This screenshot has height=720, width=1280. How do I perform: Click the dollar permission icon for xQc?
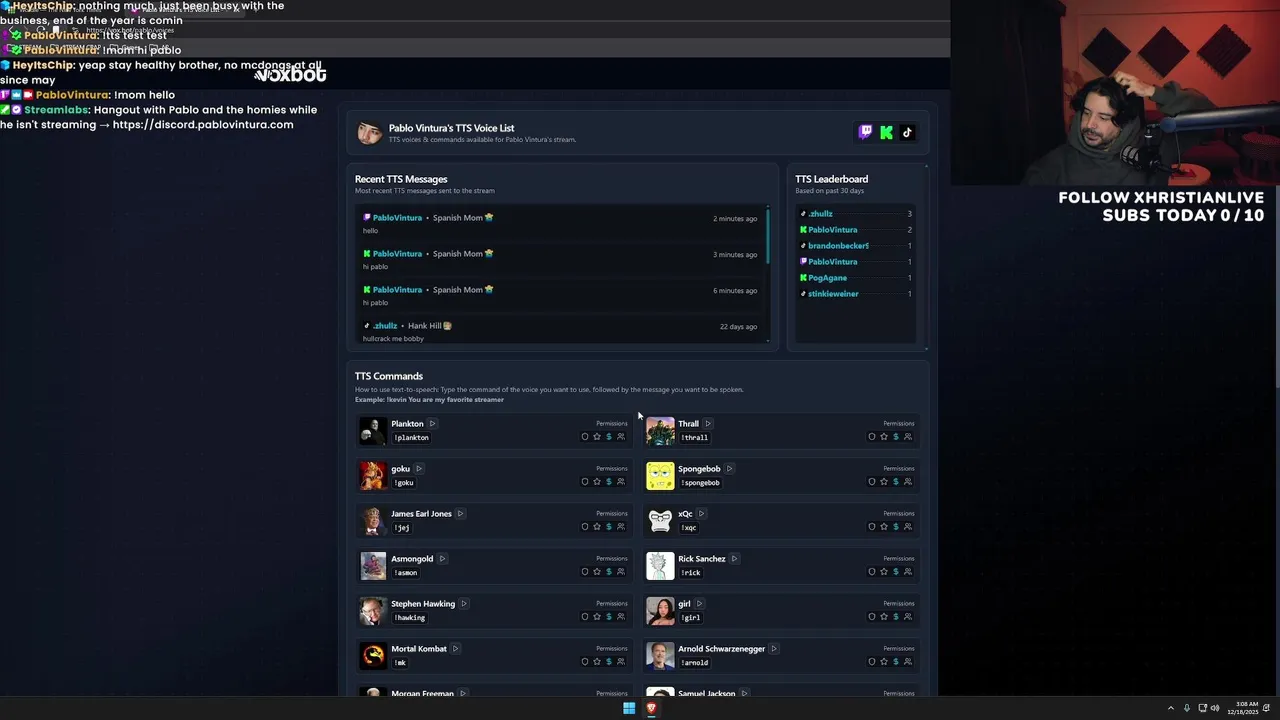pyautogui.click(x=896, y=527)
